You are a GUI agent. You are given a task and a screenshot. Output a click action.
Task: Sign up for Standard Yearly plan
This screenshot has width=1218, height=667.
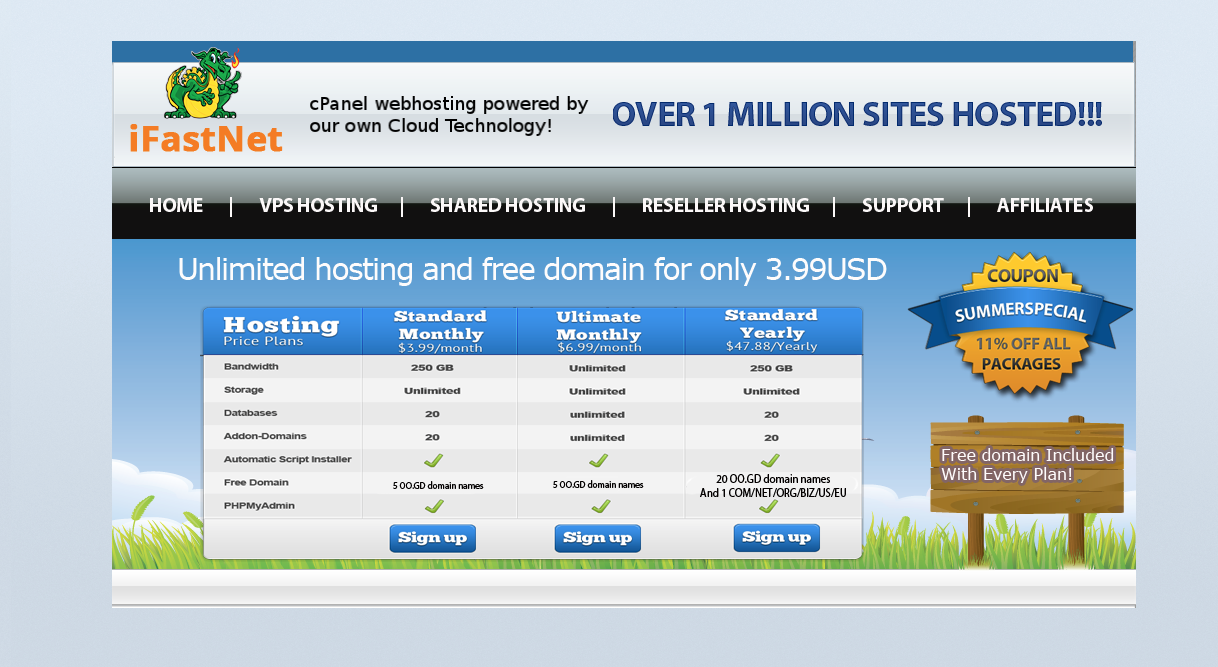777,537
